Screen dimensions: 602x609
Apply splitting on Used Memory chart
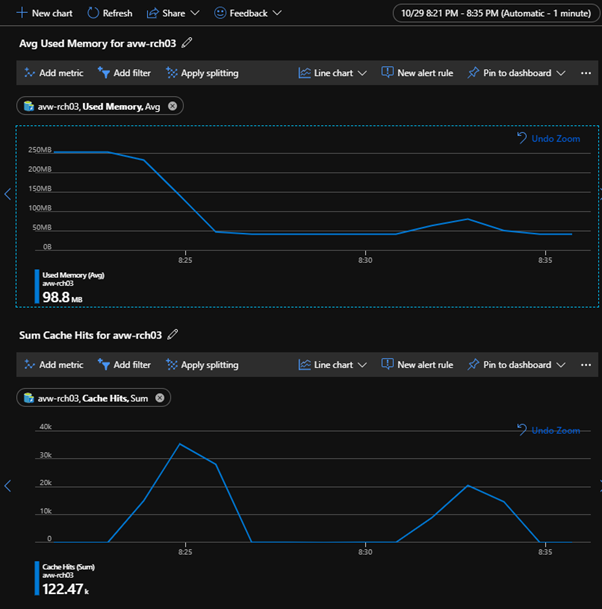[202, 73]
